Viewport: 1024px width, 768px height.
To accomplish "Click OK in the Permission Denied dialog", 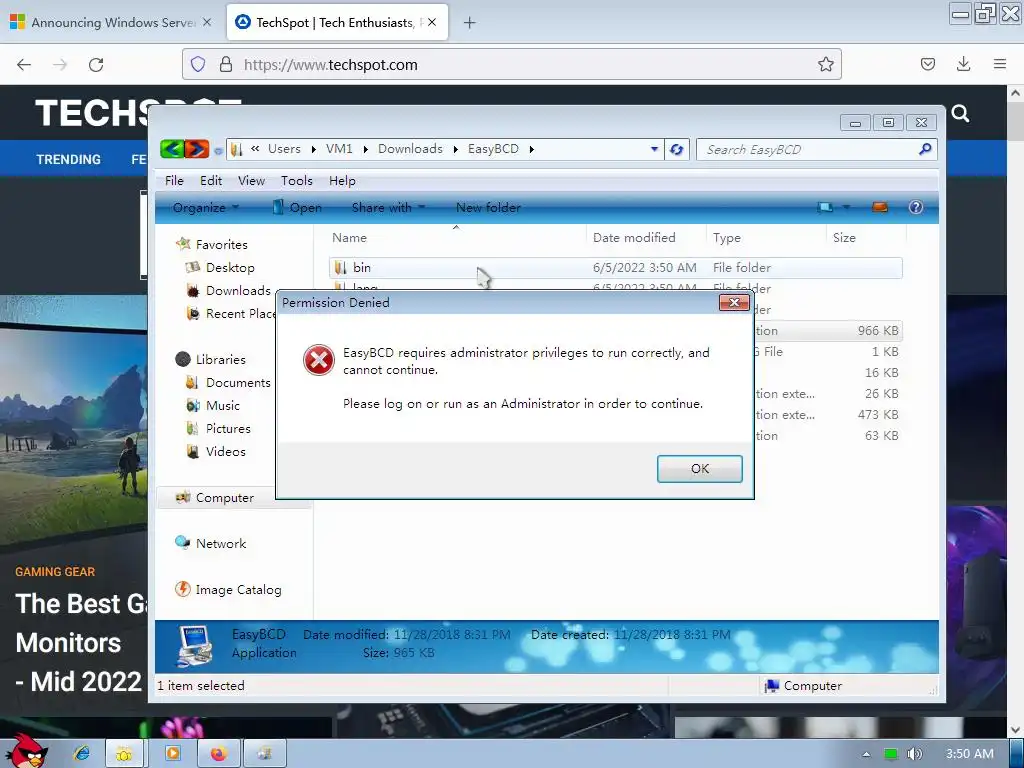I will click(x=699, y=469).
